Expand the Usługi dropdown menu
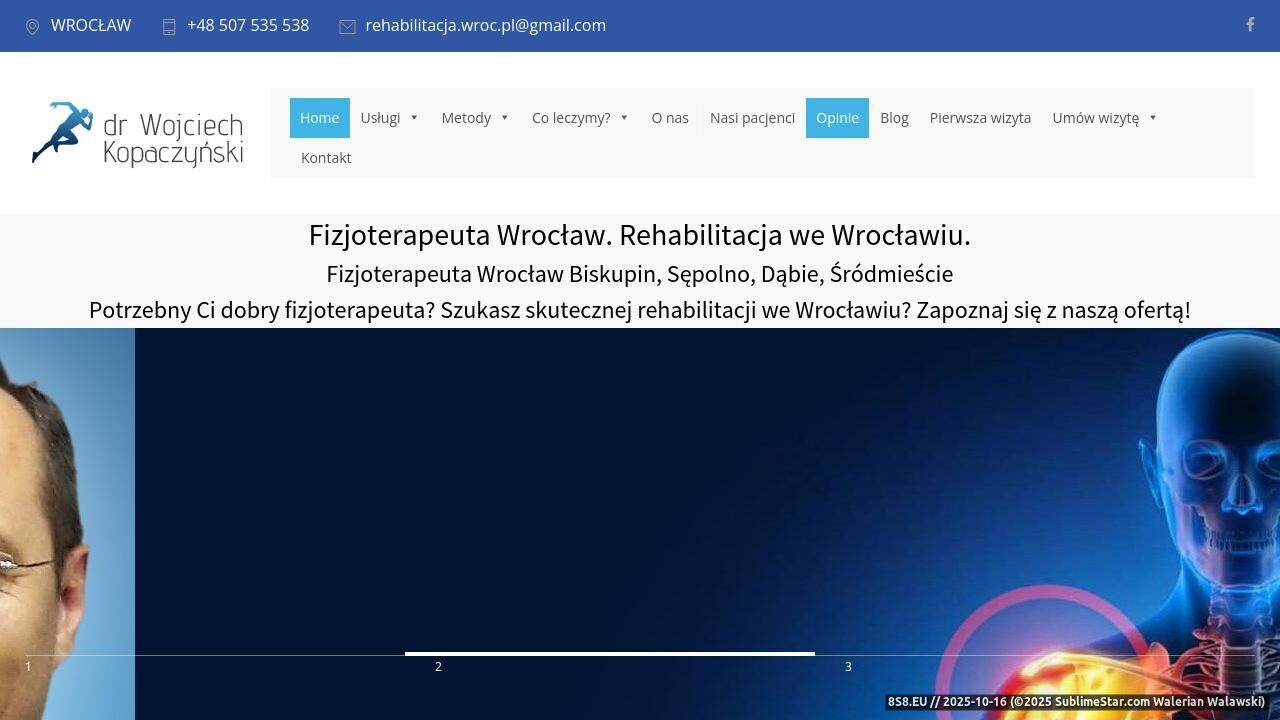Image resolution: width=1280 pixels, height=720 pixels. 389,118
